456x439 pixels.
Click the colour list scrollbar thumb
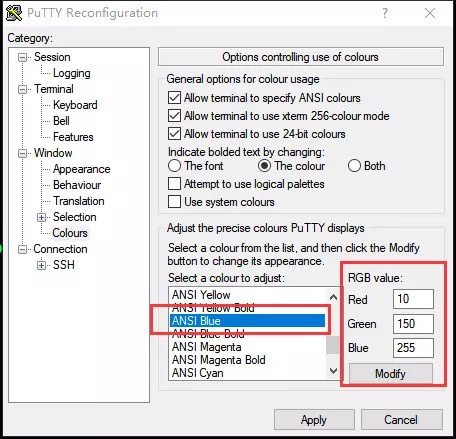(x=333, y=345)
